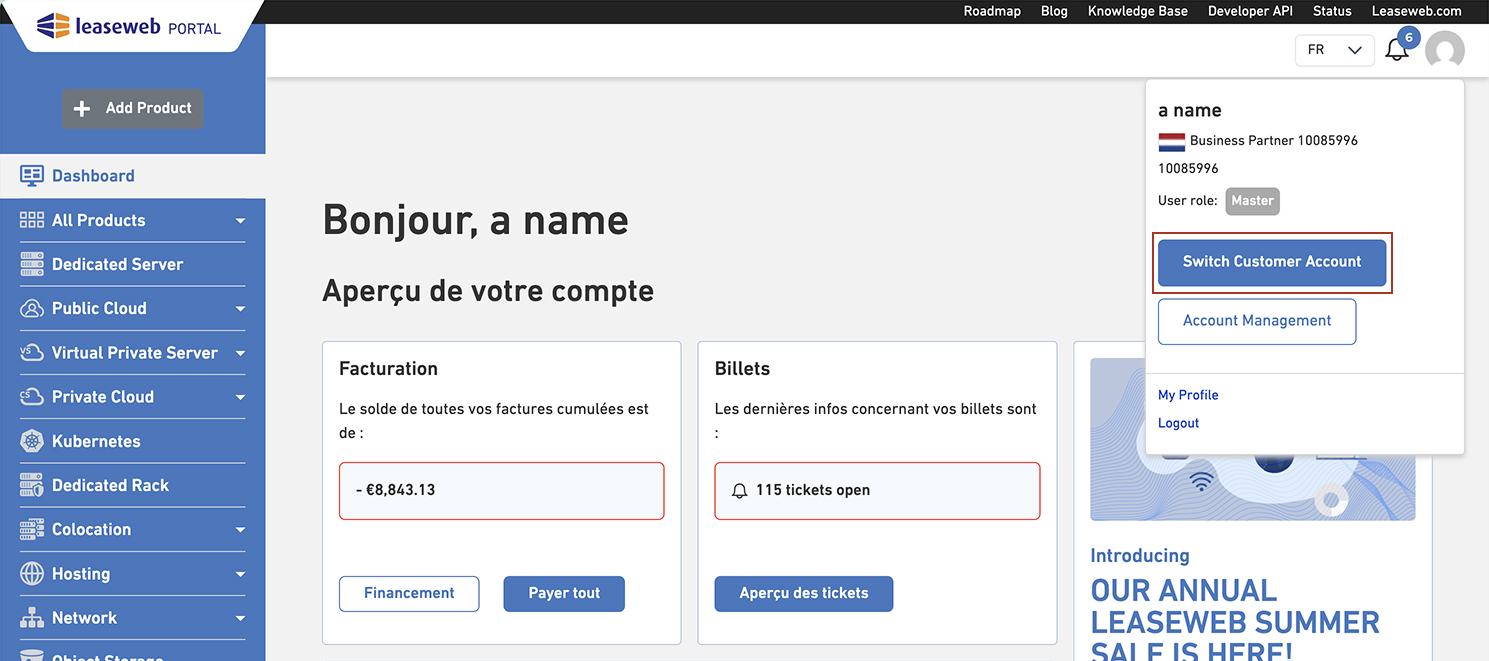Visit the Knowledge Base link

(1138, 11)
